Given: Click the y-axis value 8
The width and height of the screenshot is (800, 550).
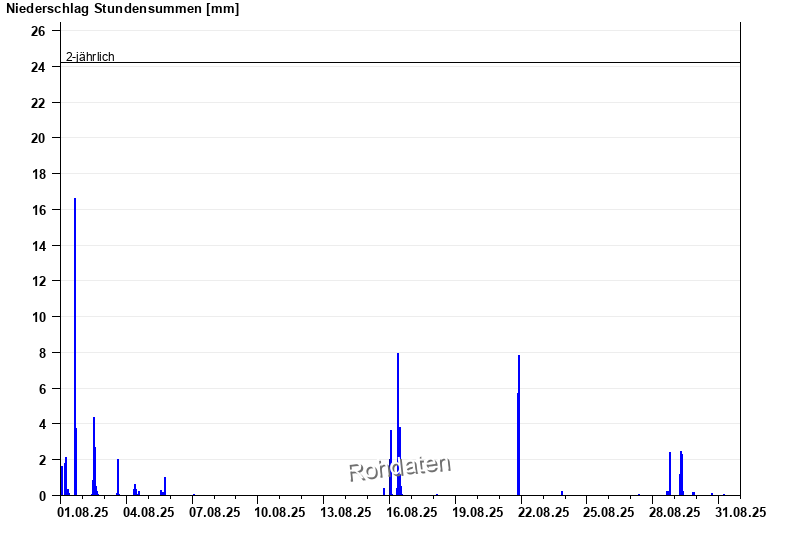Looking at the screenshot, I should coord(41,353).
